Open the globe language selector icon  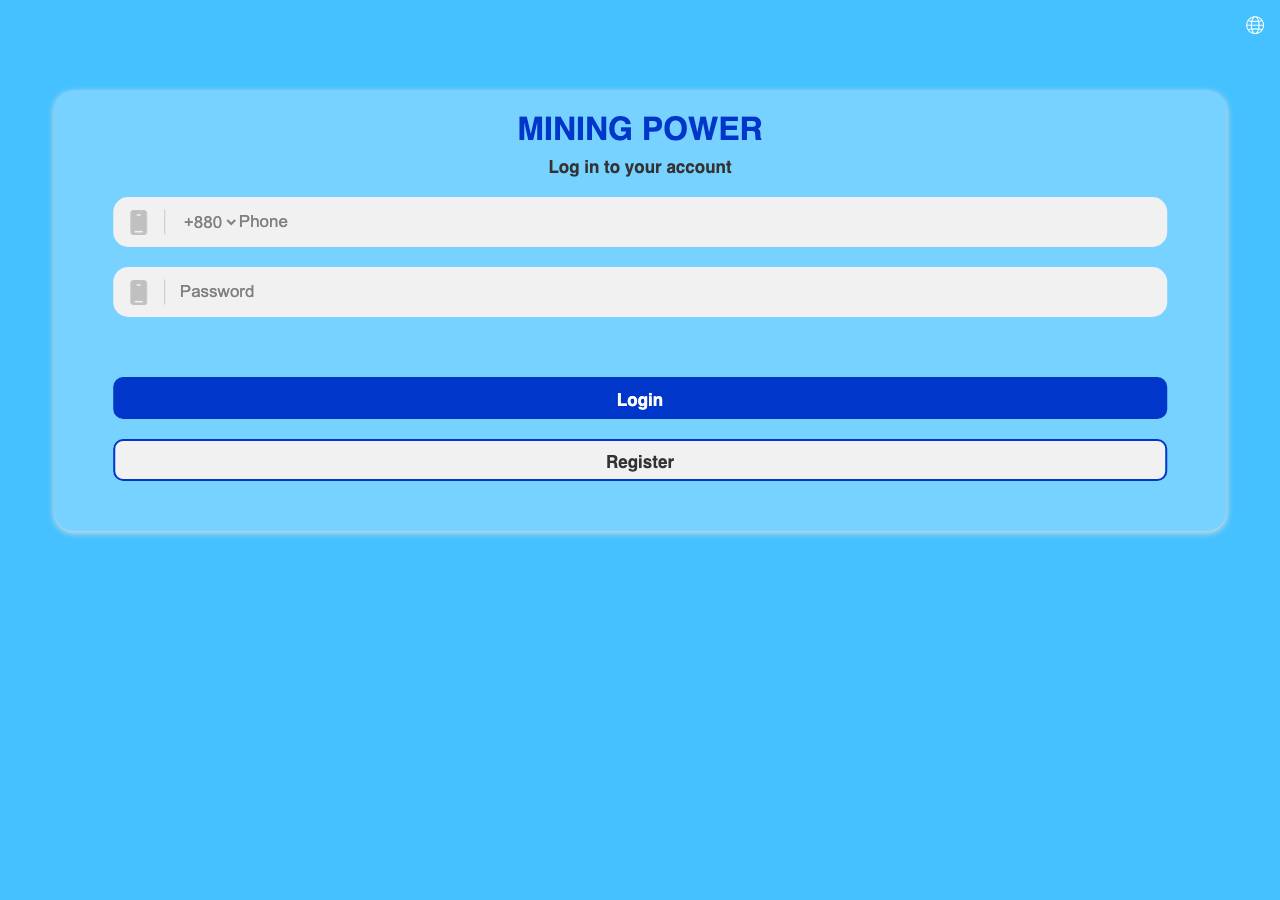pos(1255,25)
